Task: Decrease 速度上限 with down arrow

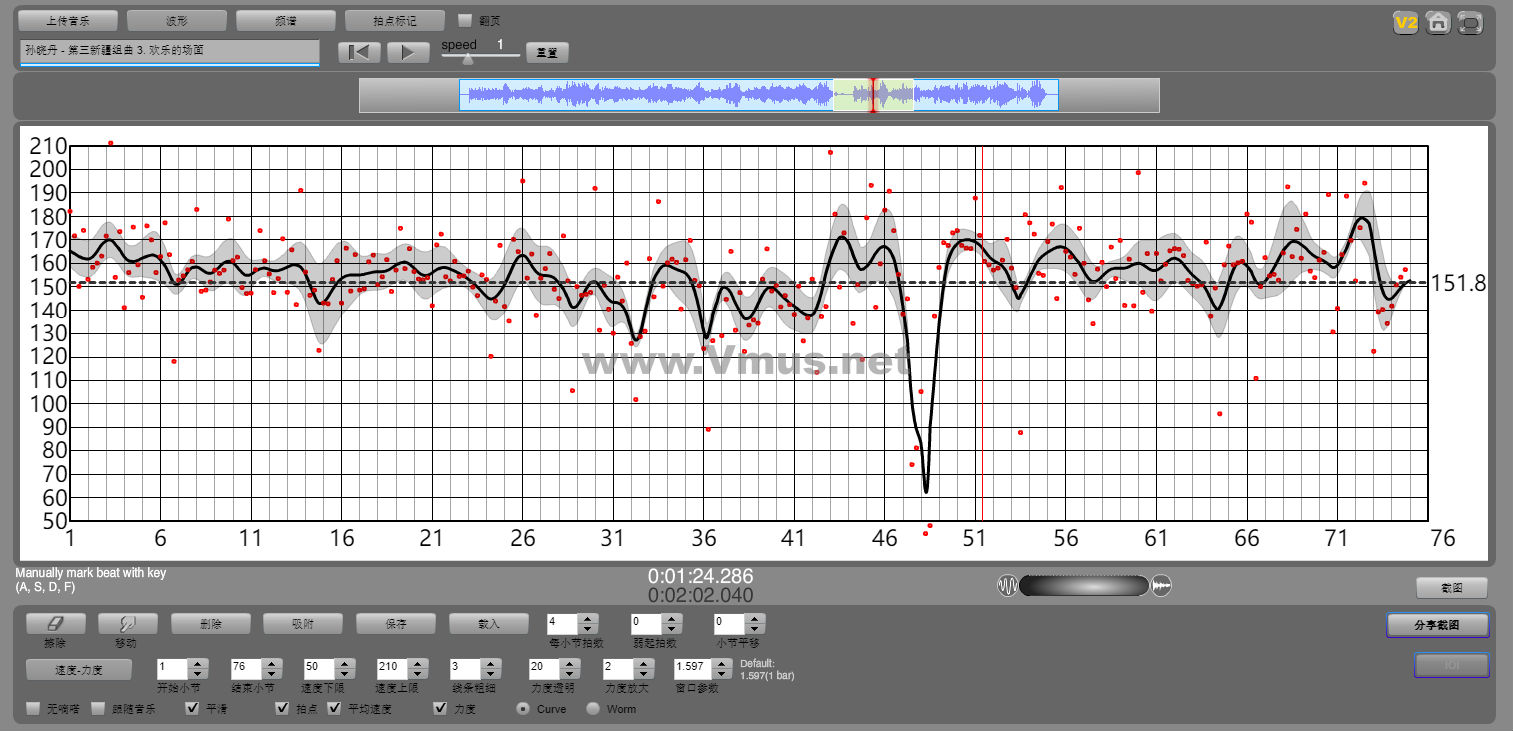Action: coord(418,674)
